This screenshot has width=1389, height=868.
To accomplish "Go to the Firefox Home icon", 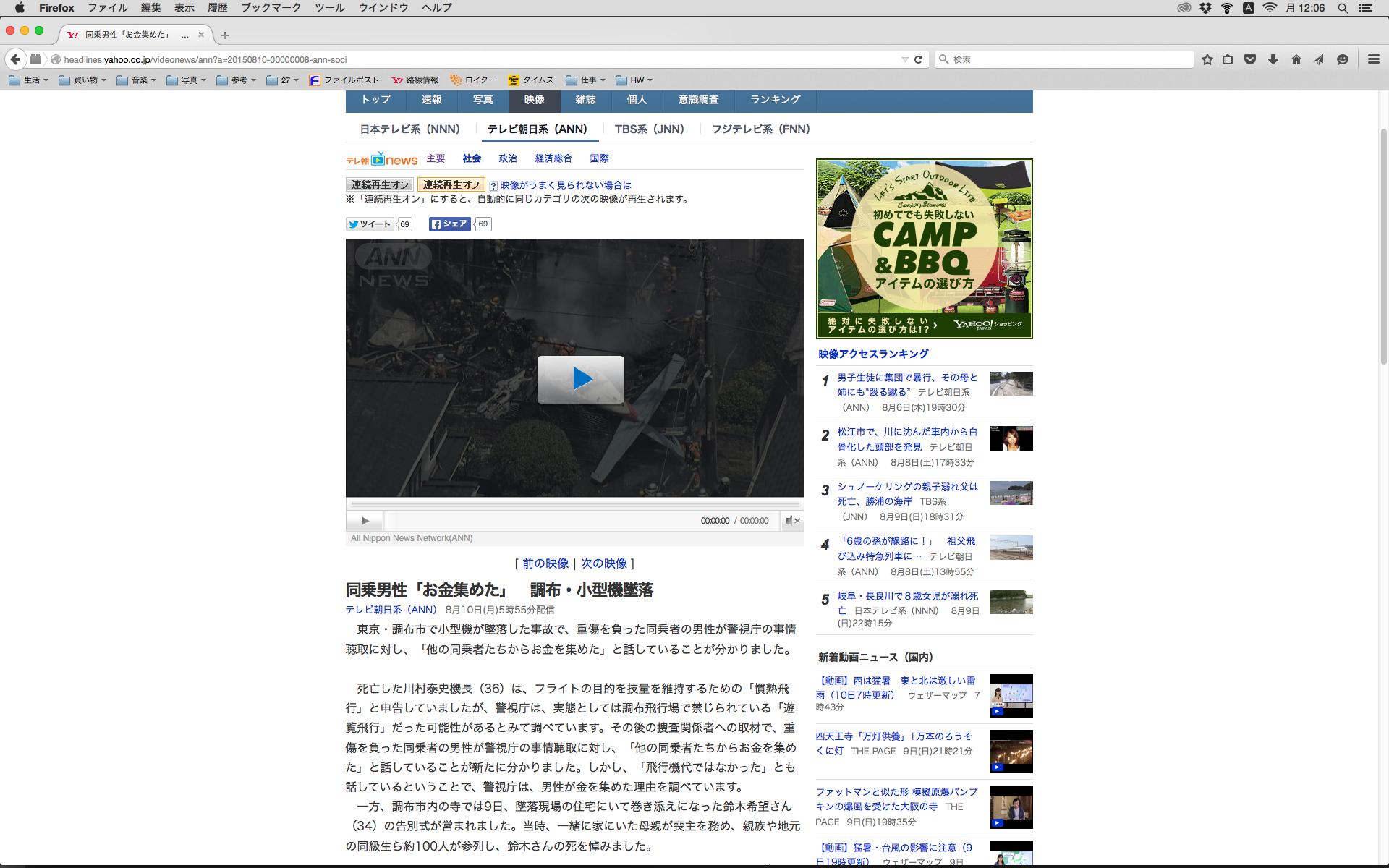I will 1296,59.
